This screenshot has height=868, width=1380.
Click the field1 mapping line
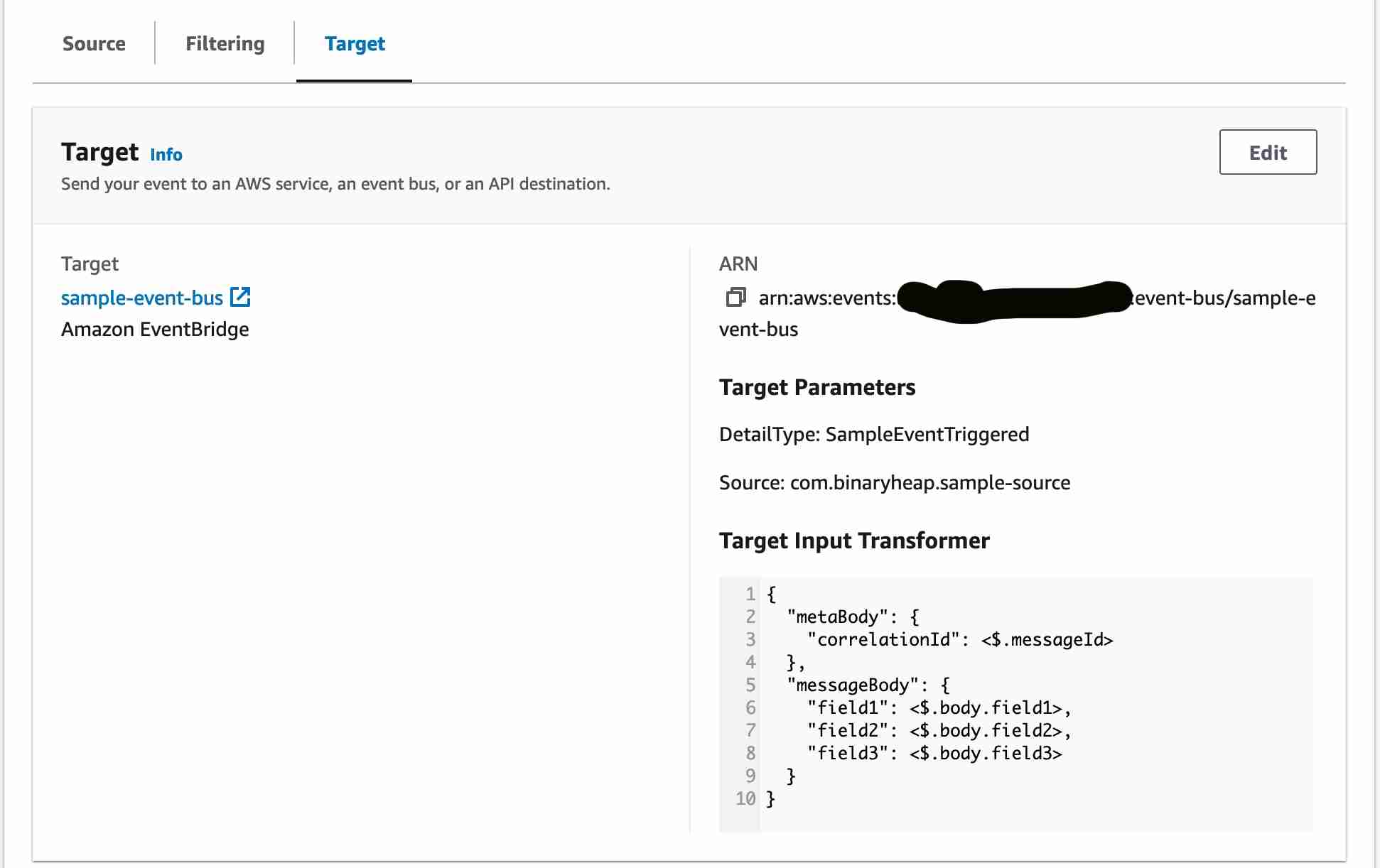pos(938,708)
